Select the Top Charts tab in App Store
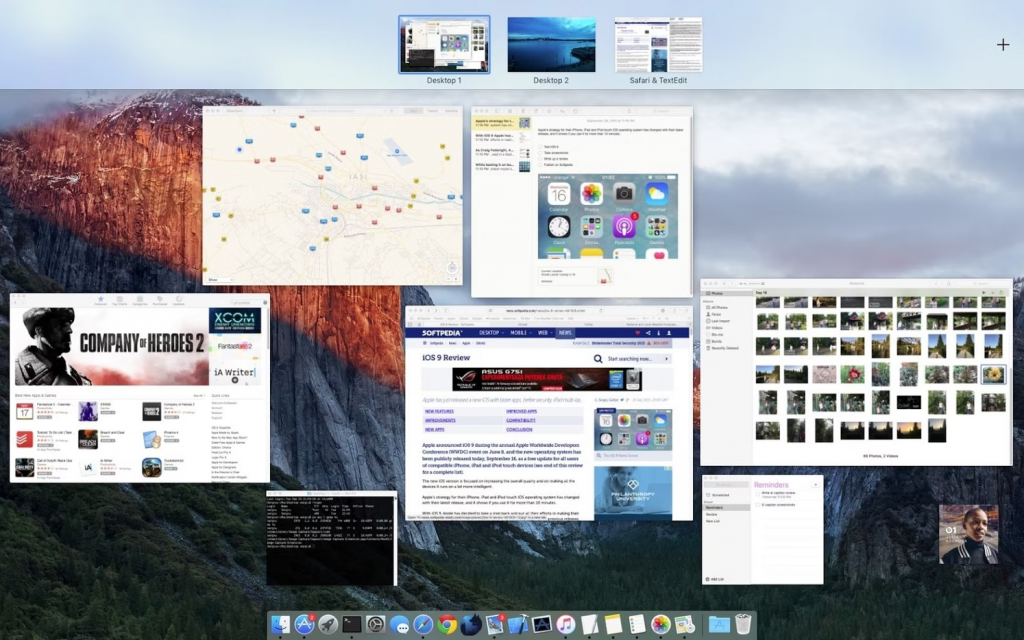The image size is (1024, 640). coord(119,300)
